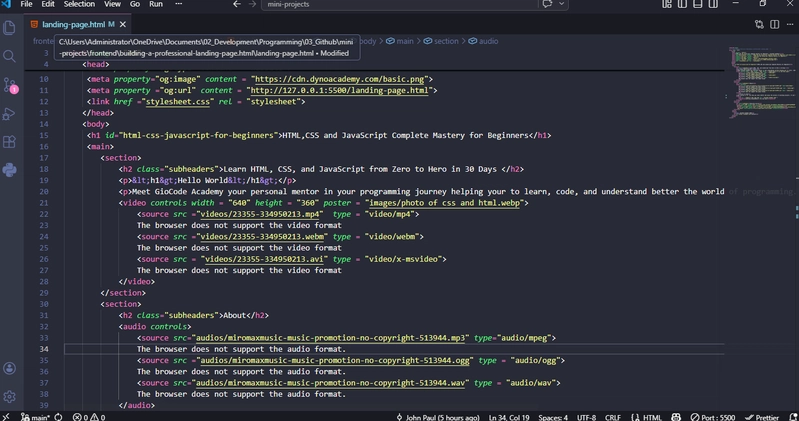Open the Edit menu
The width and height of the screenshot is (799, 421).
pyautogui.click(x=48, y=4)
